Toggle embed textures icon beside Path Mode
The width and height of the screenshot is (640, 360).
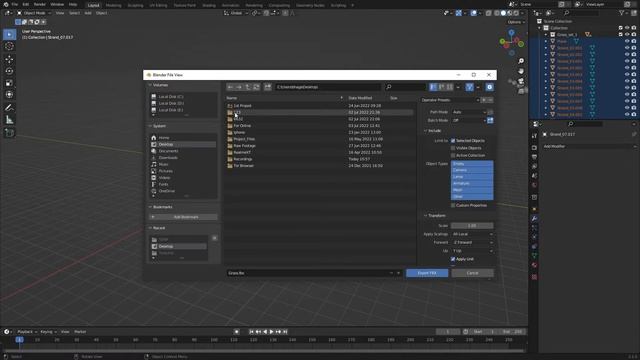490,112
